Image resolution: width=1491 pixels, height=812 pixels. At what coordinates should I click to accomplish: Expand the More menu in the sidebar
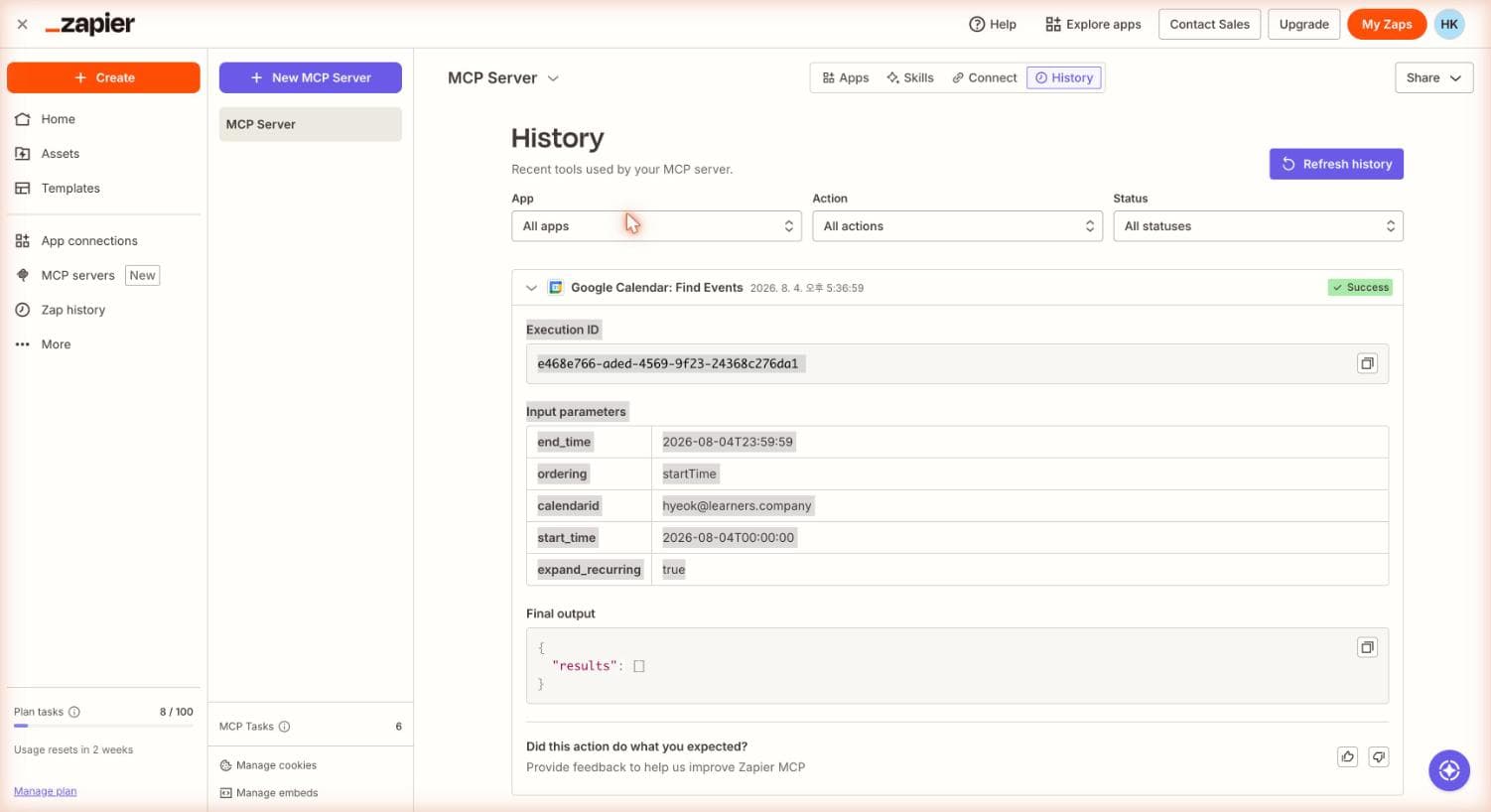[56, 344]
